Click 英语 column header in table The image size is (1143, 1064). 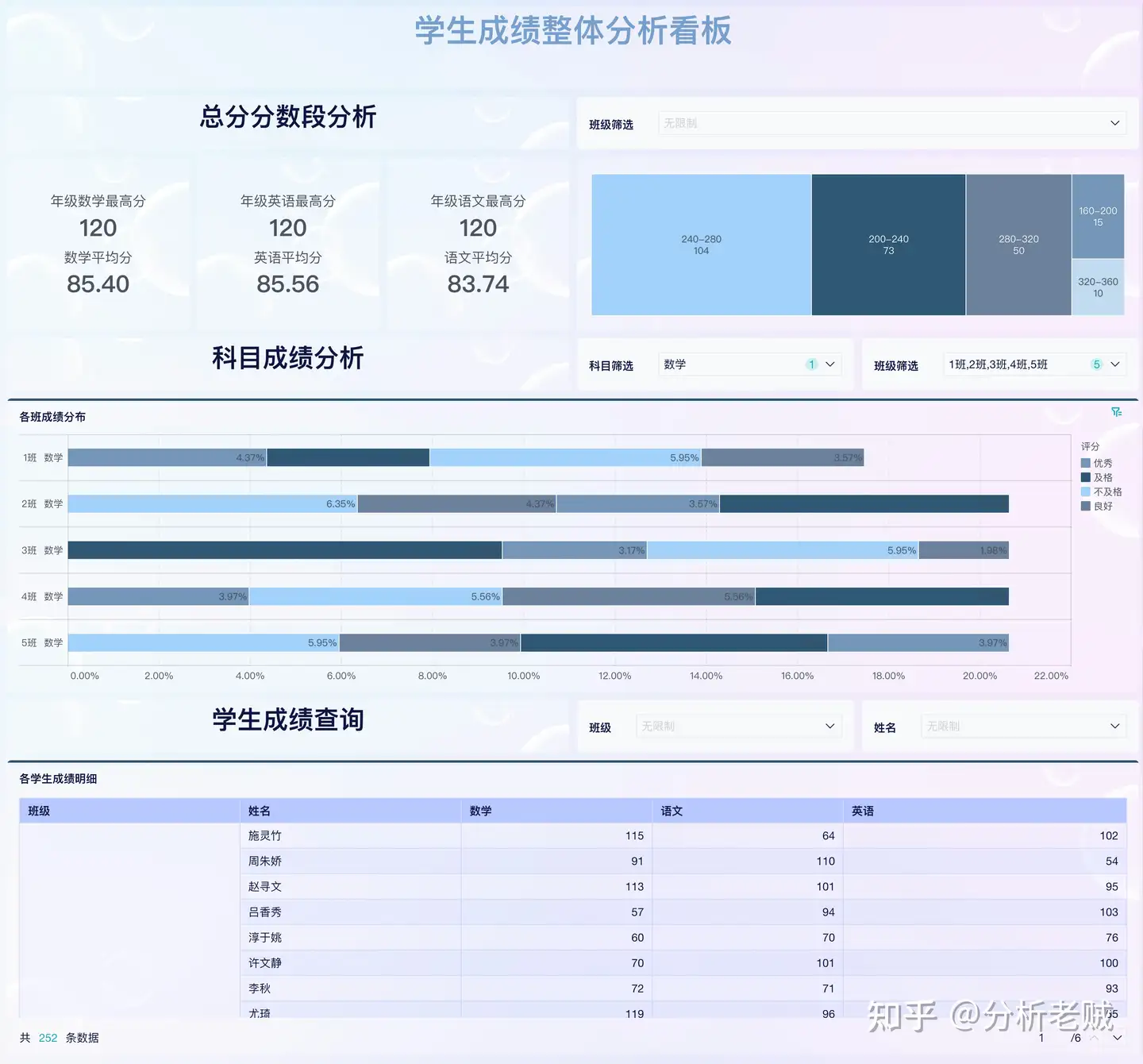(984, 811)
